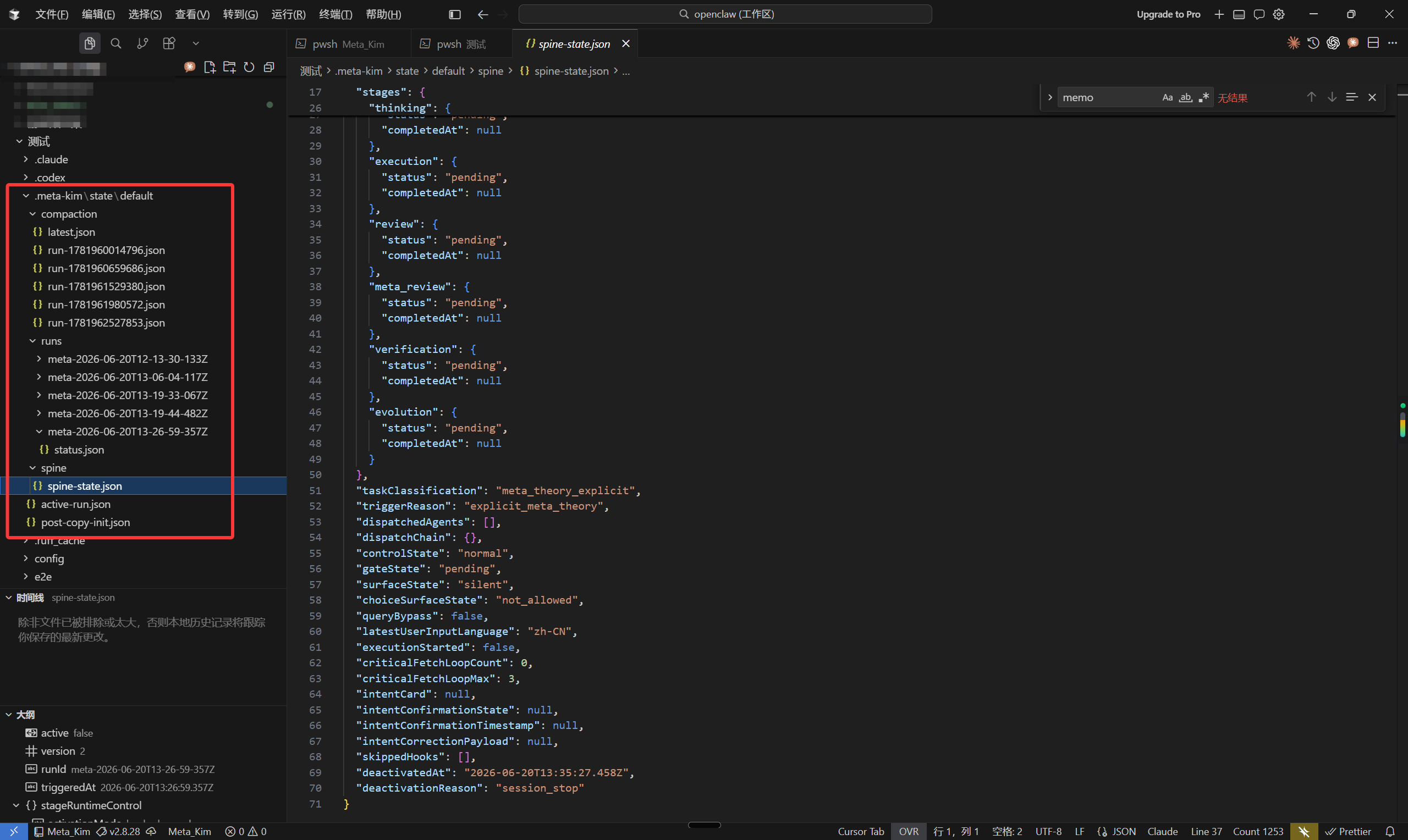Click the find input containing memo
The width and height of the screenshot is (1408, 840).
click(1107, 97)
